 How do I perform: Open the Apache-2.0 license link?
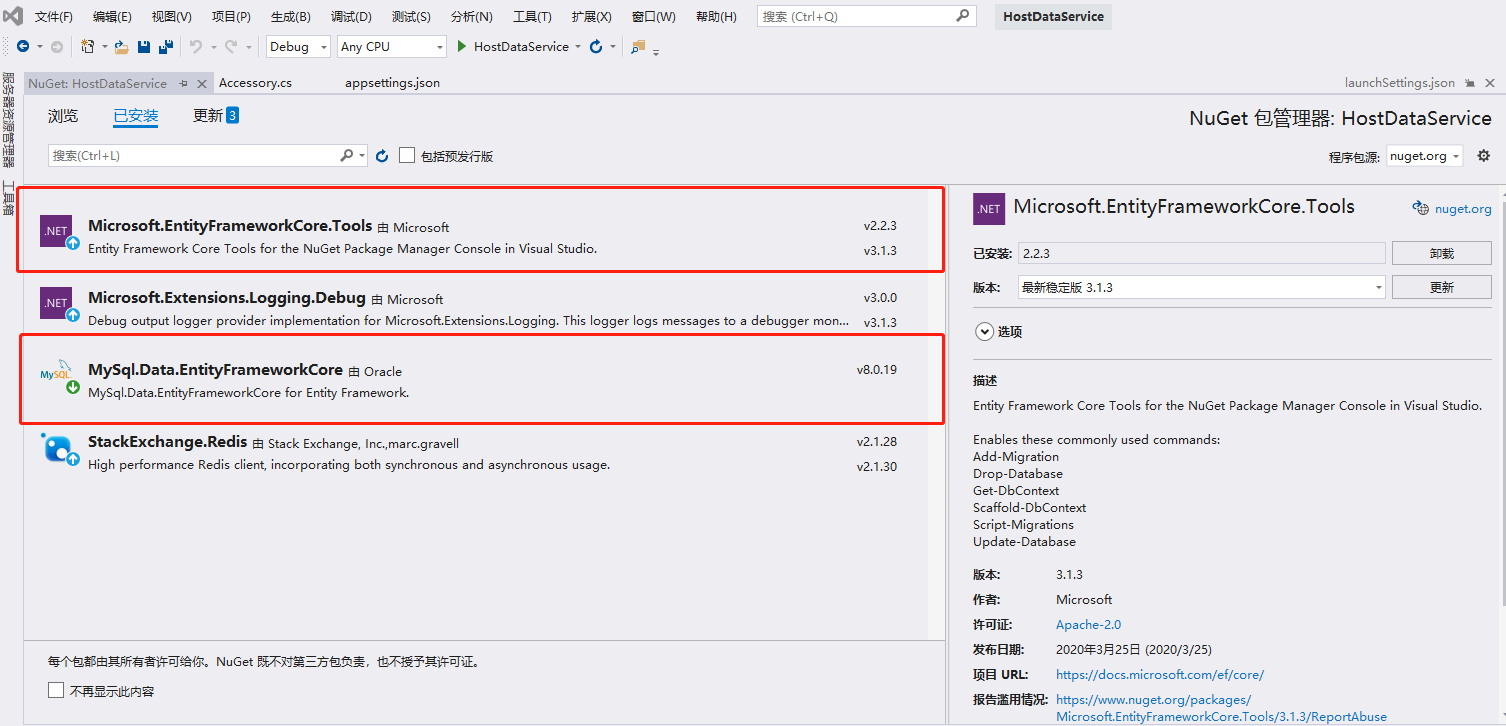[1074, 625]
